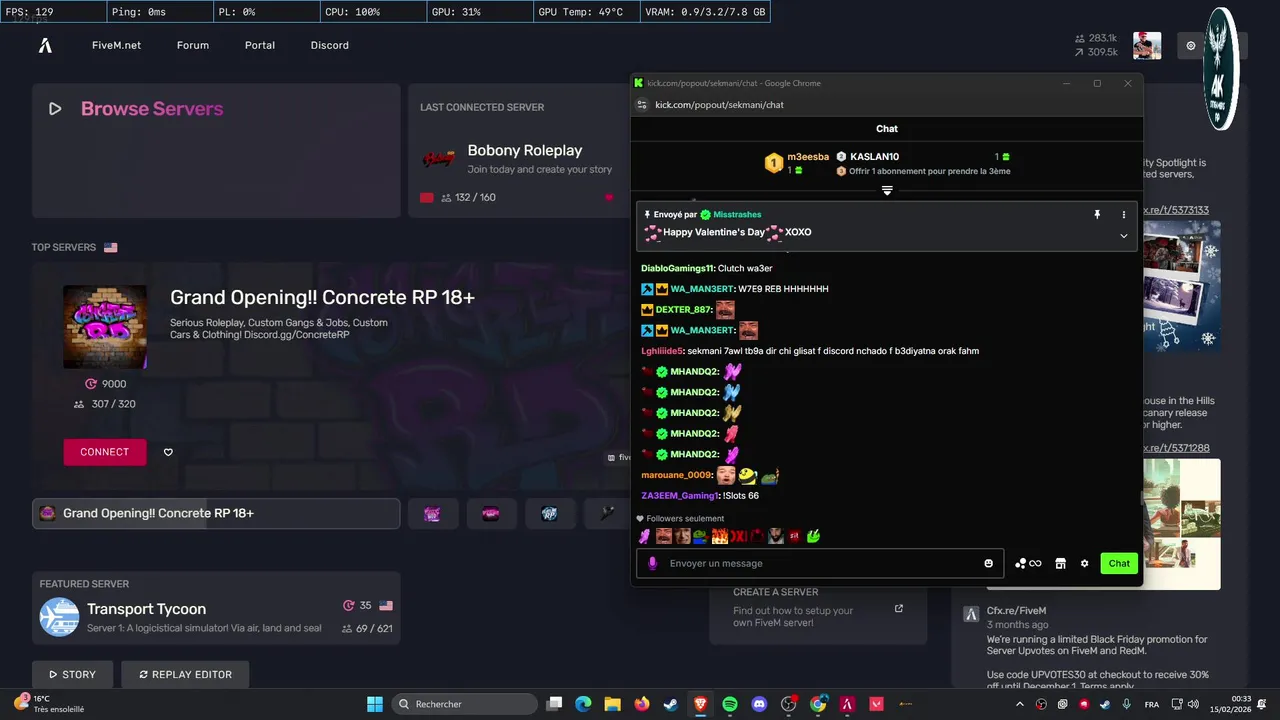Open the channel points infinity icon
The height and width of the screenshot is (720, 1280).
pyautogui.click(x=1029, y=563)
